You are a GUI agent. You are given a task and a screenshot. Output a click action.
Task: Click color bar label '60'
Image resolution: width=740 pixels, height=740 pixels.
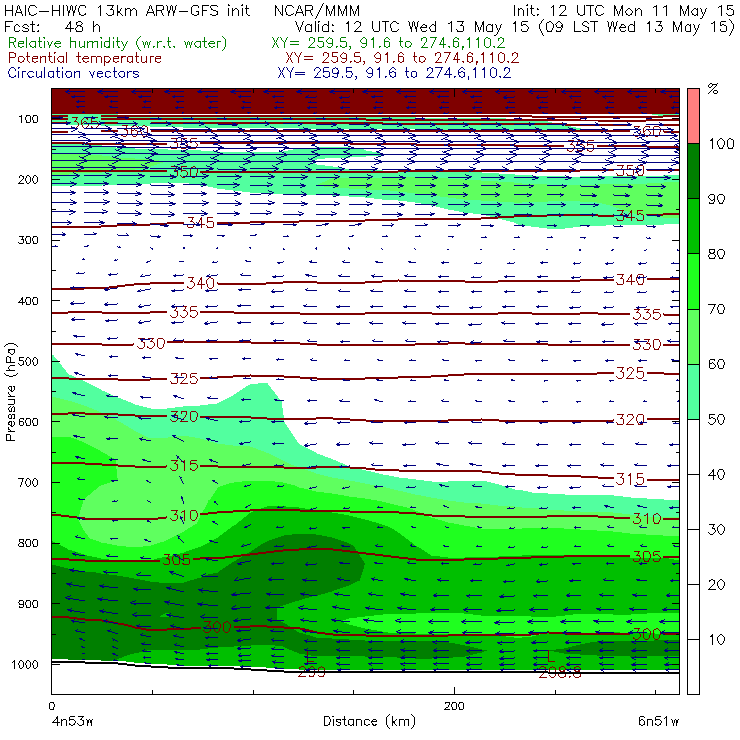tap(716, 364)
